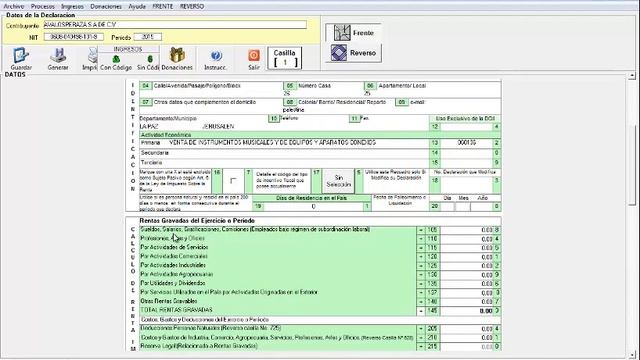Click the scroll down arrow of the vertical scrollbar
Image resolution: width=640 pixels, height=360 pixels.
(x=632, y=355)
